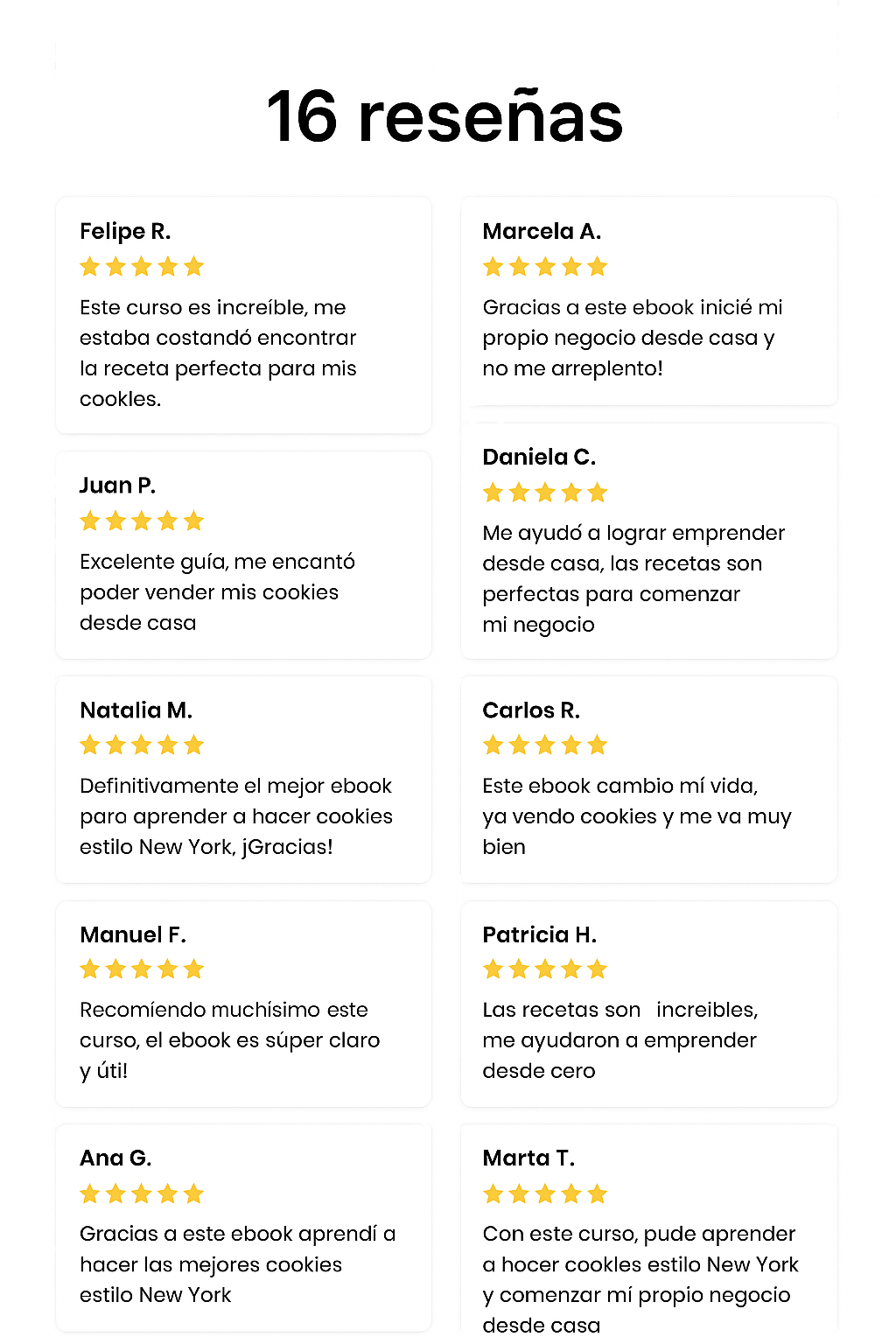The width and height of the screenshot is (896, 1344).
Task: Select the Daniela C. reviewer name
Action: click(x=539, y=457)
